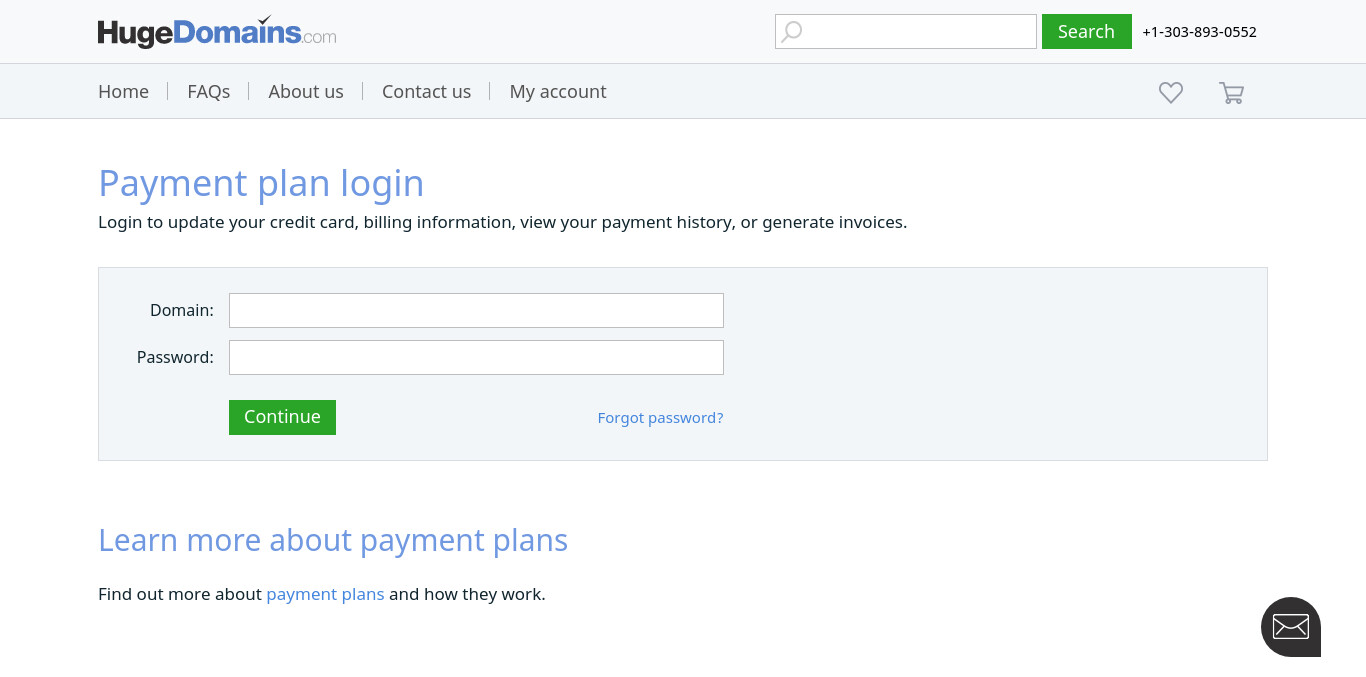Follow the Forgot password? link
The width and height of the screenshot is (1366, 677).
(x=660, y=418)
